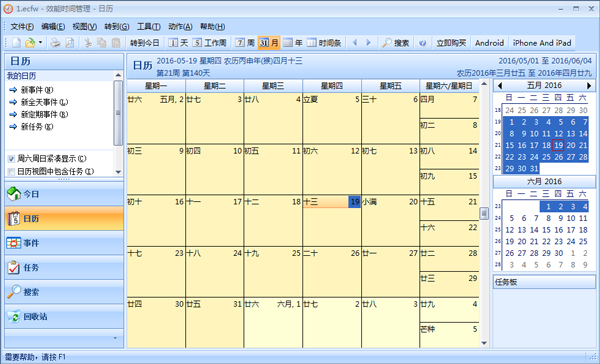
Task: Click the blue previous arrow in toolbar
Action: tap(355, 43)
